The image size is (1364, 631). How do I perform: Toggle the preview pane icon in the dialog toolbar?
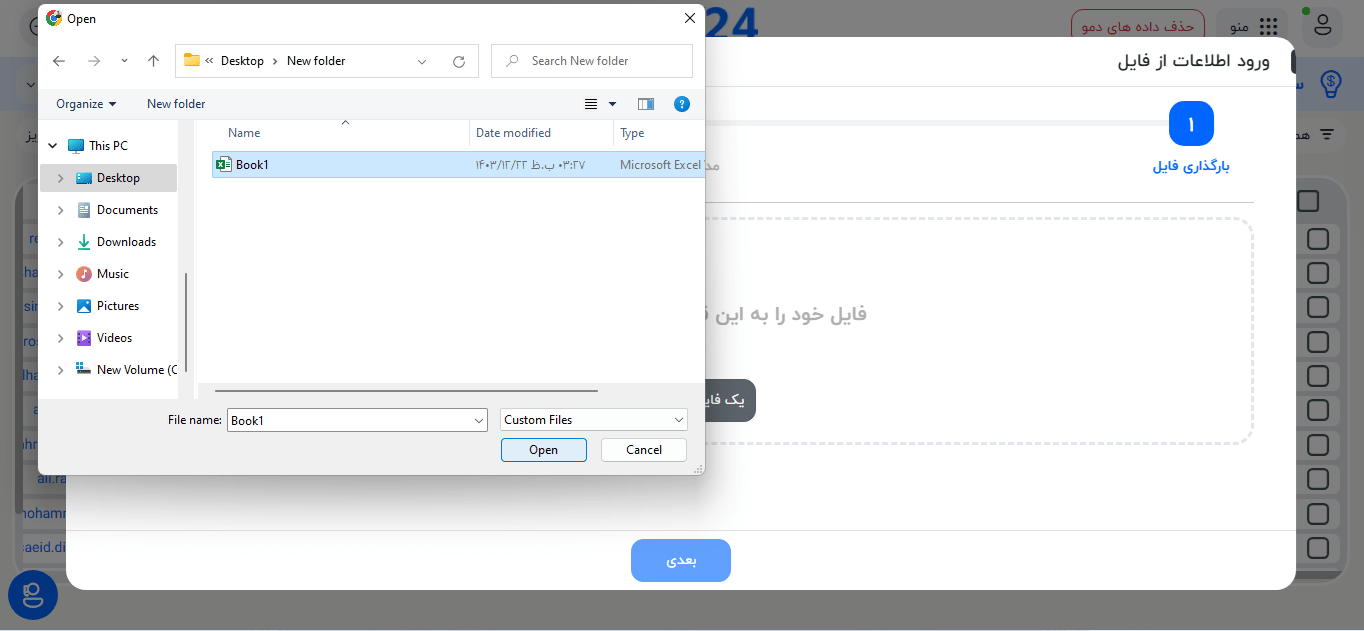(x=645, y=103)
